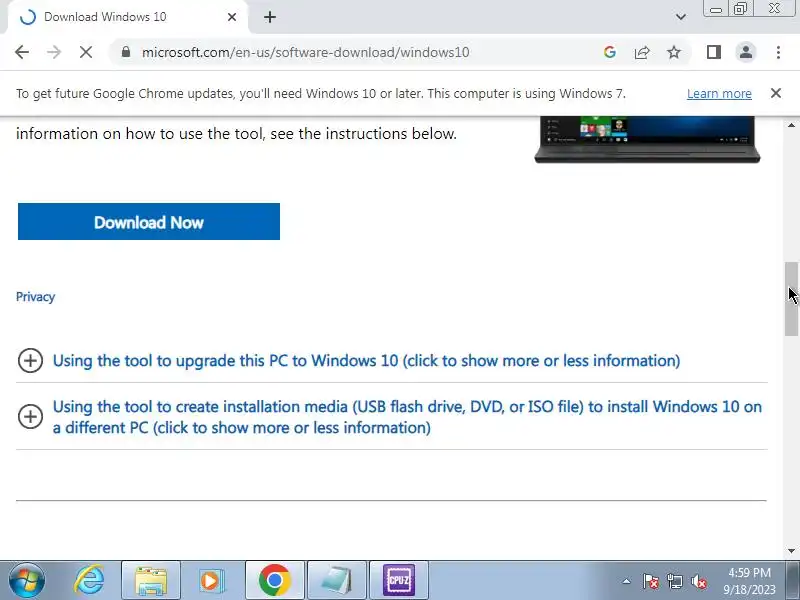800x600 pixels.
Task: Open the tab search chevron
Action: 681,17
